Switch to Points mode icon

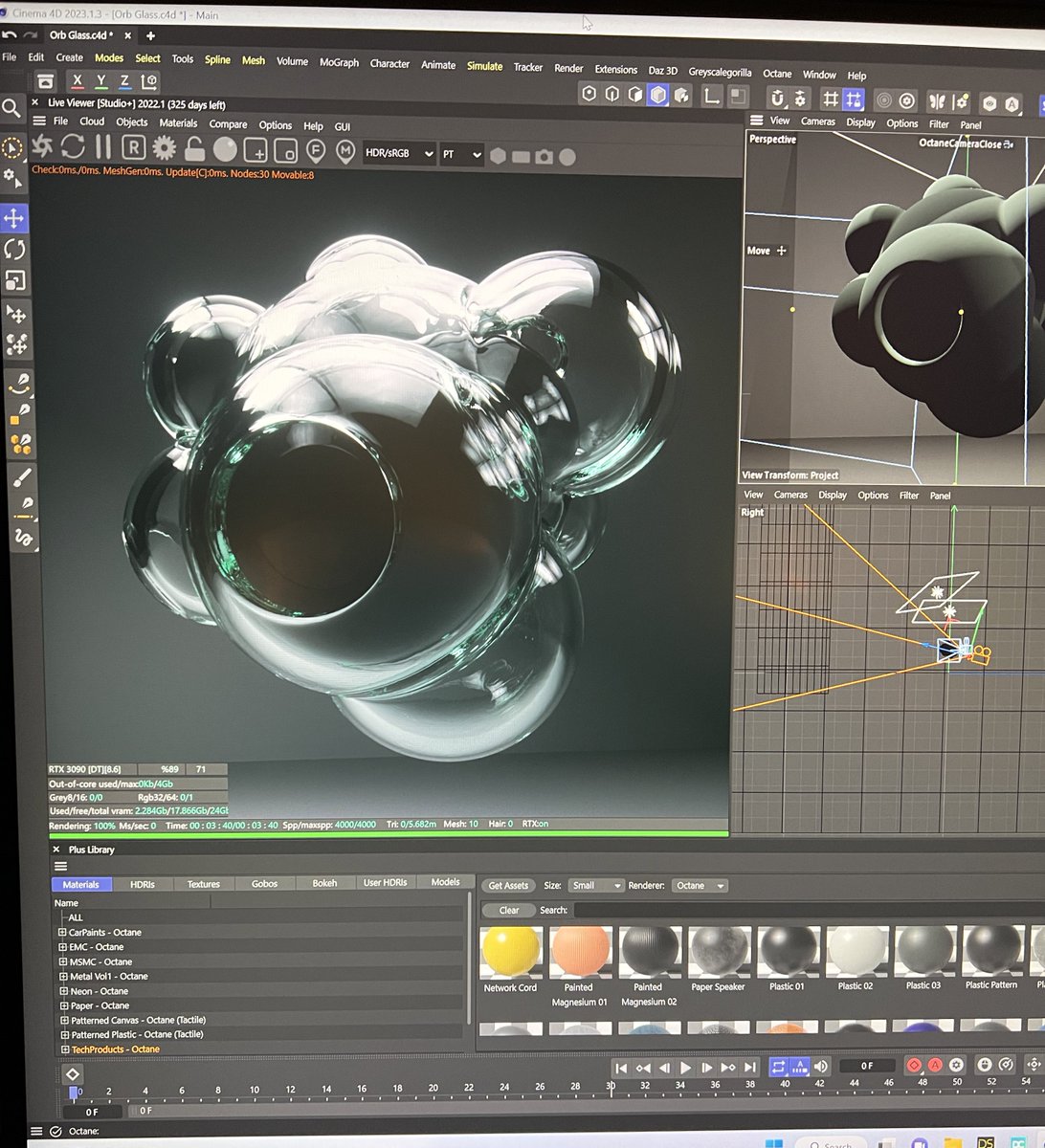click(x=589, y=94)
